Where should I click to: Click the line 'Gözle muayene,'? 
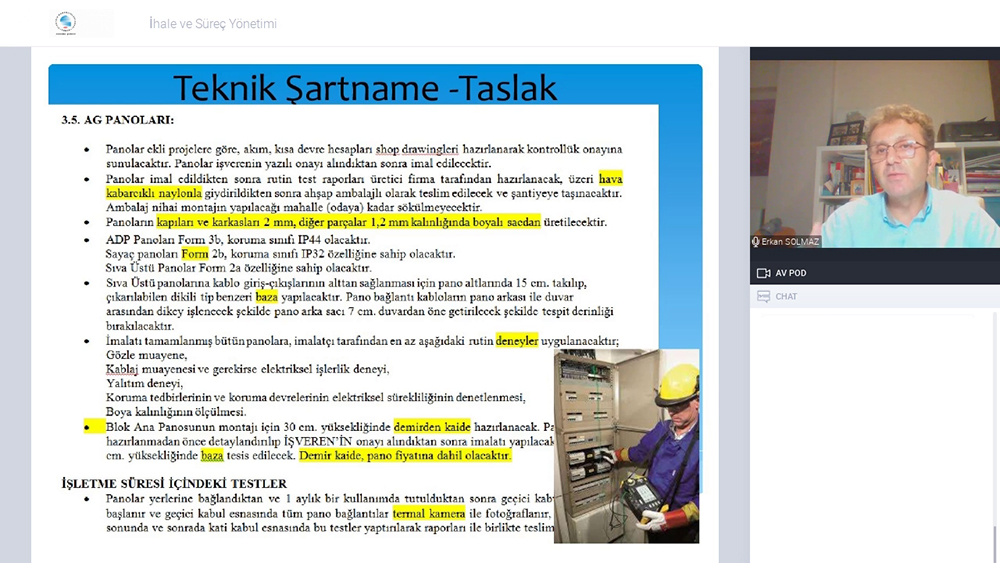(x=147, y=355)
